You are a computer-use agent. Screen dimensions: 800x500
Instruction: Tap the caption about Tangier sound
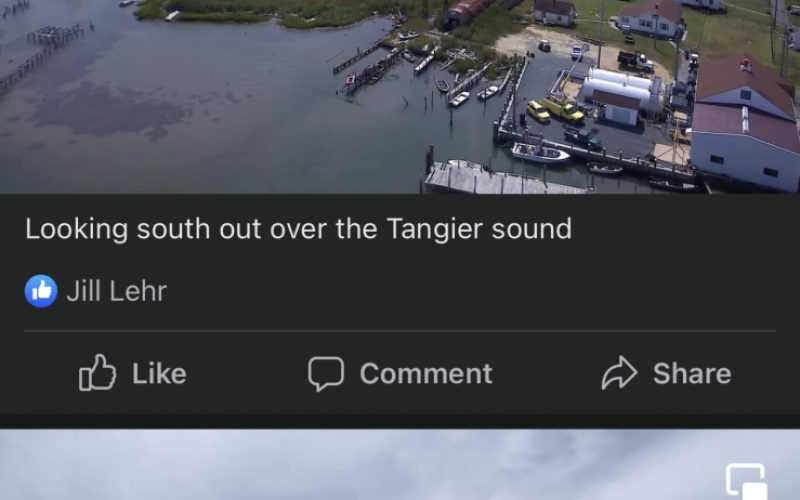[x=298, y=229]
